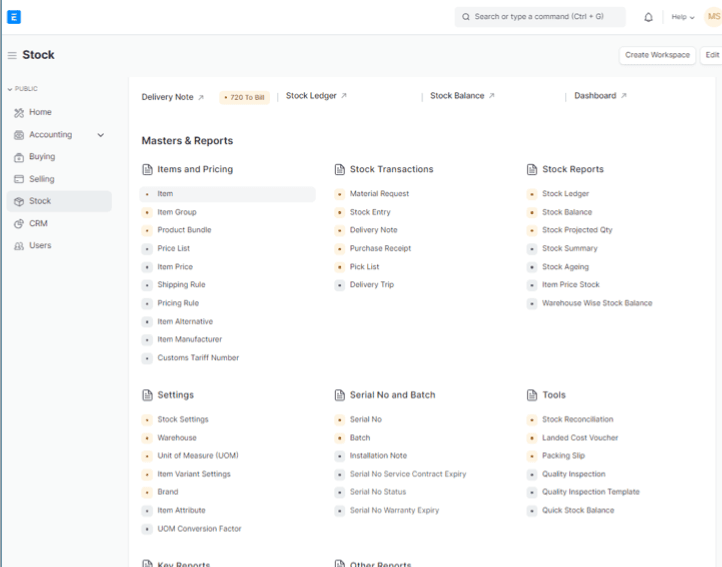Click Serial No and Batch document icon
The width and height of the screenshot is (722, 567).
tap(340, 395)
